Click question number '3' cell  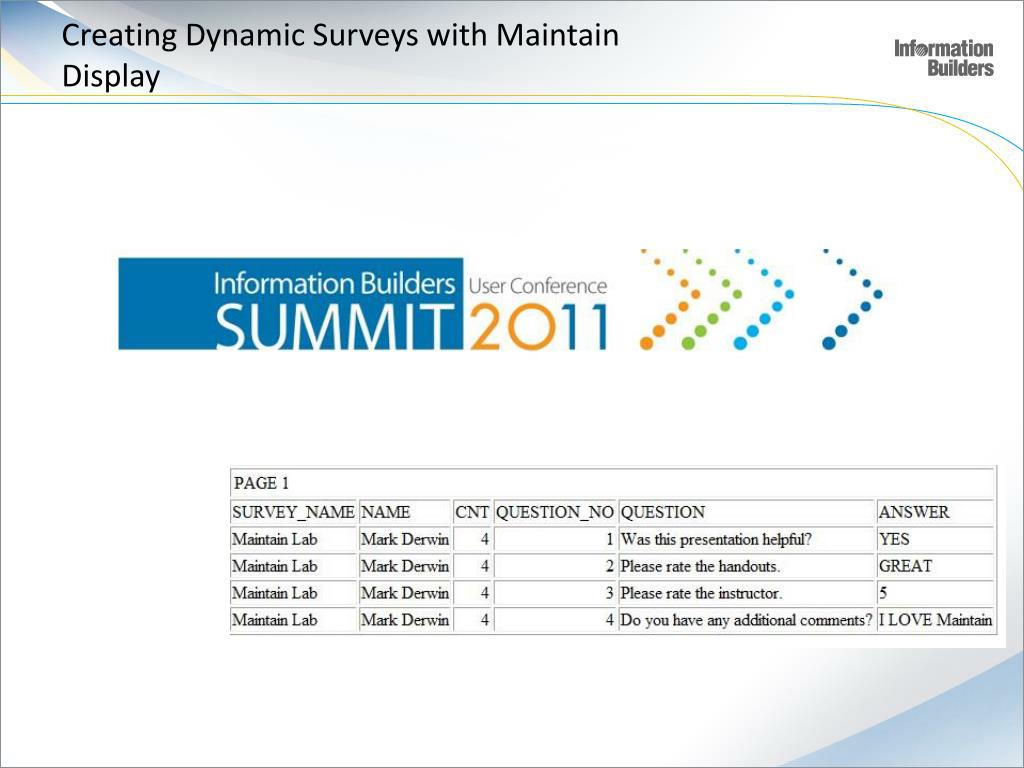(x=554, y=593)
